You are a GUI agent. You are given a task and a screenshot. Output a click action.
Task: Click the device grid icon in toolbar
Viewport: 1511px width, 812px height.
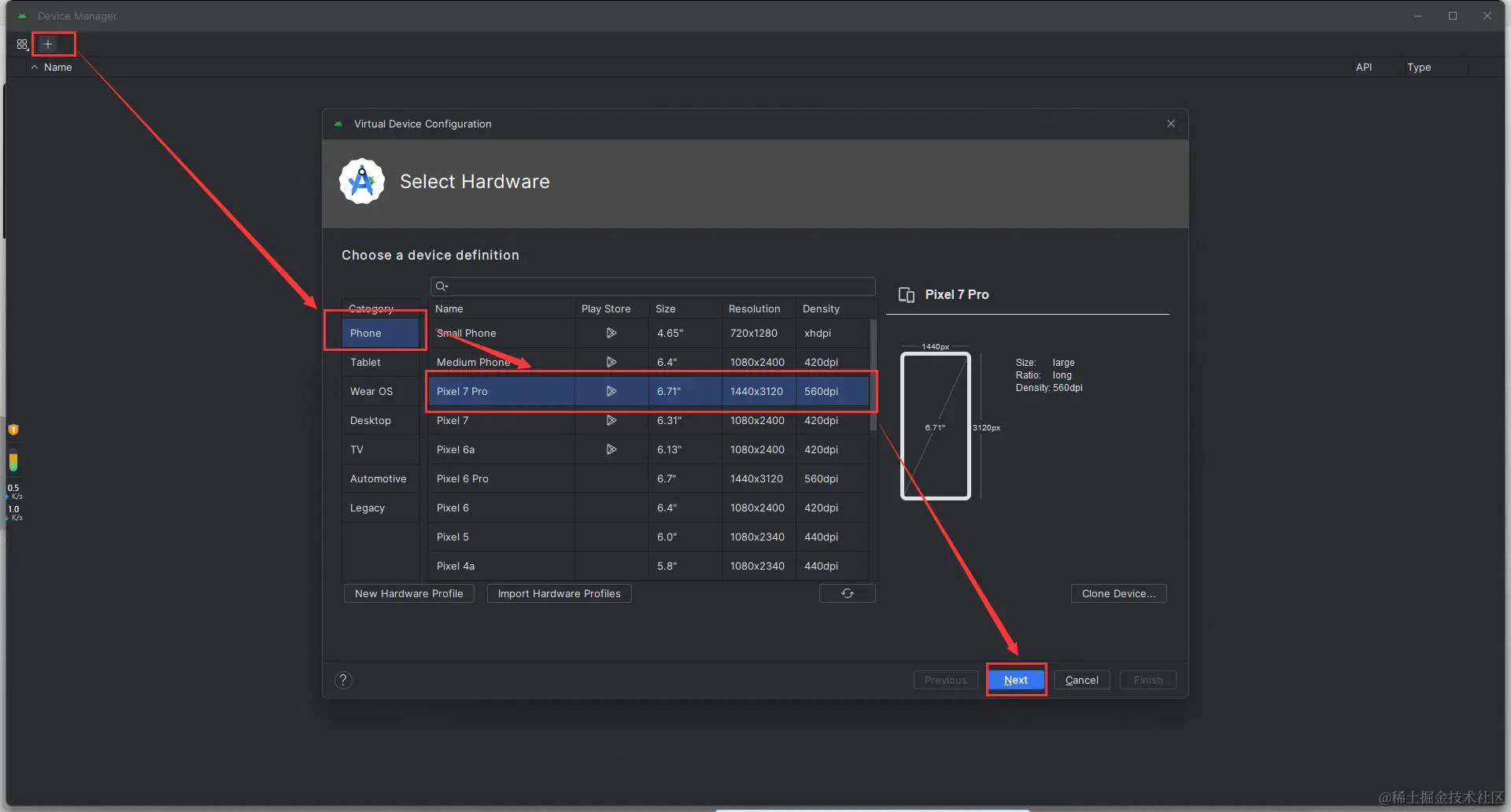(22, 44)
